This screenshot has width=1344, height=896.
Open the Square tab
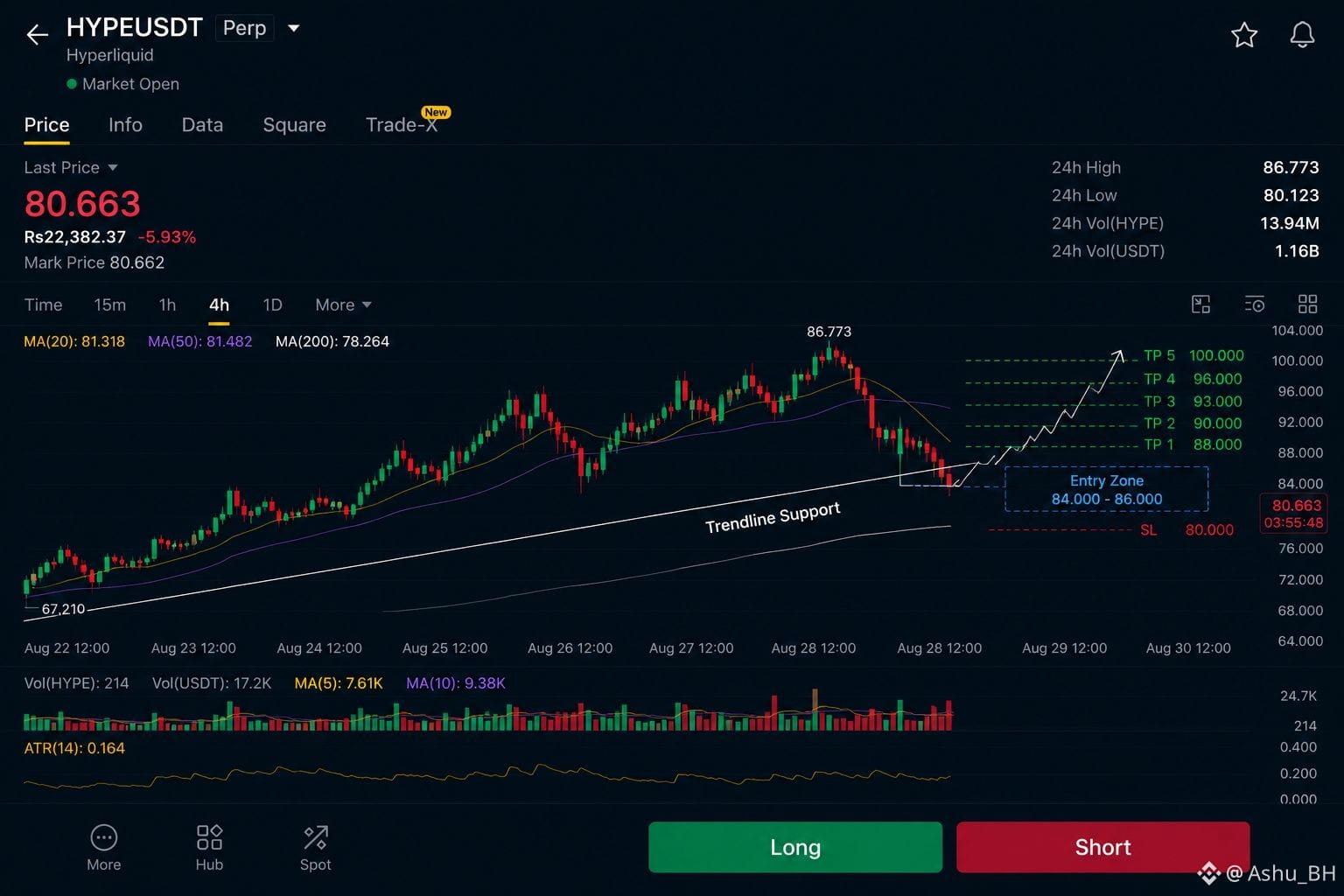[294, 125]
